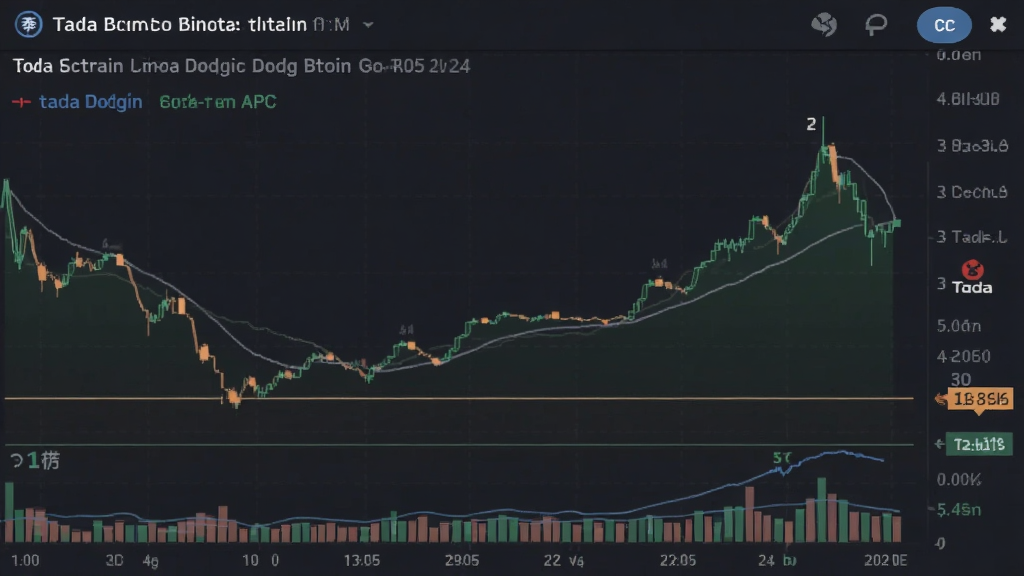
Task: Click the orange horizontal support line
Action: point(458,398)
